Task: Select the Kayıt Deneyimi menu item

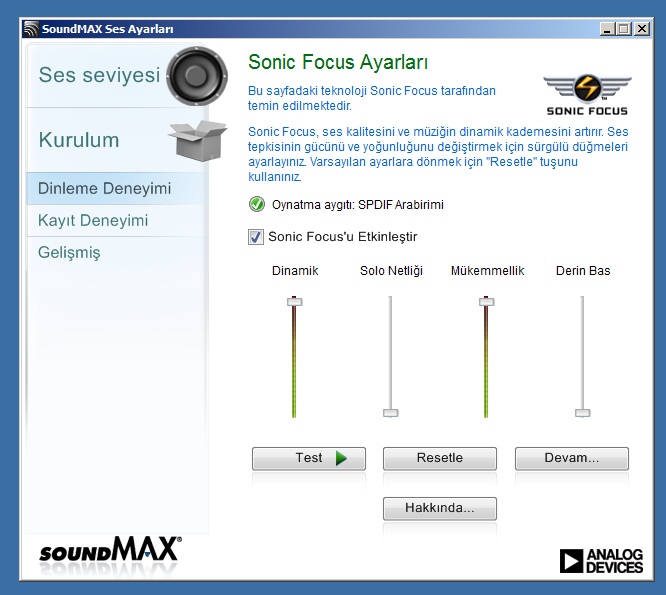Action: [117, 220]
